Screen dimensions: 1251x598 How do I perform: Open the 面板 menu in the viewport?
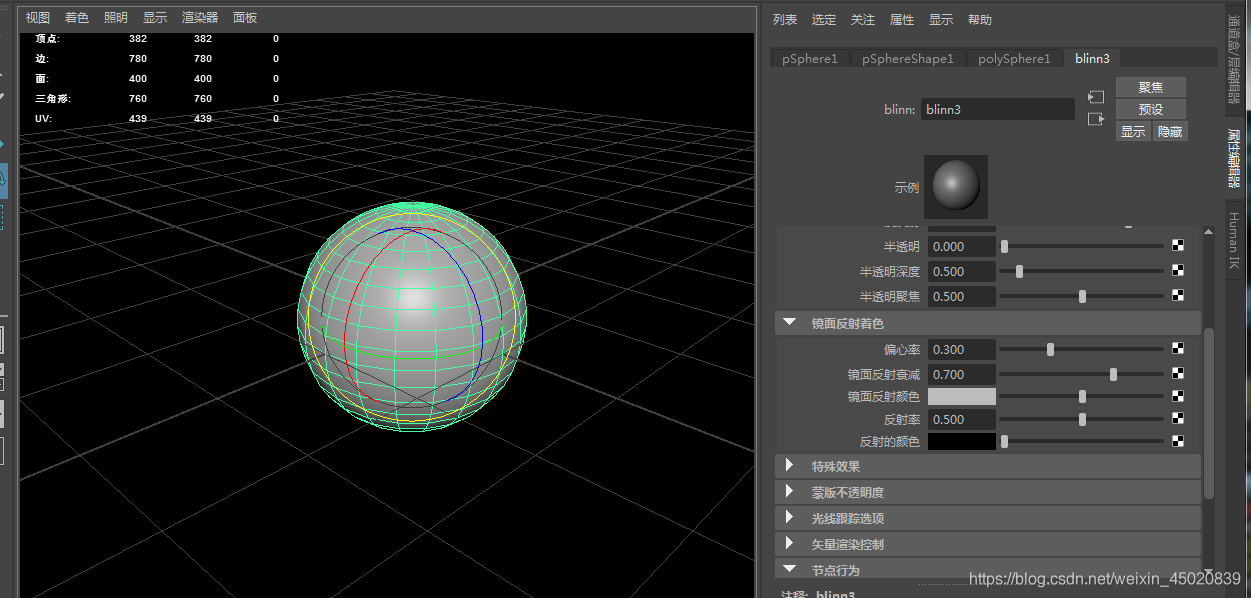(245, 18)
